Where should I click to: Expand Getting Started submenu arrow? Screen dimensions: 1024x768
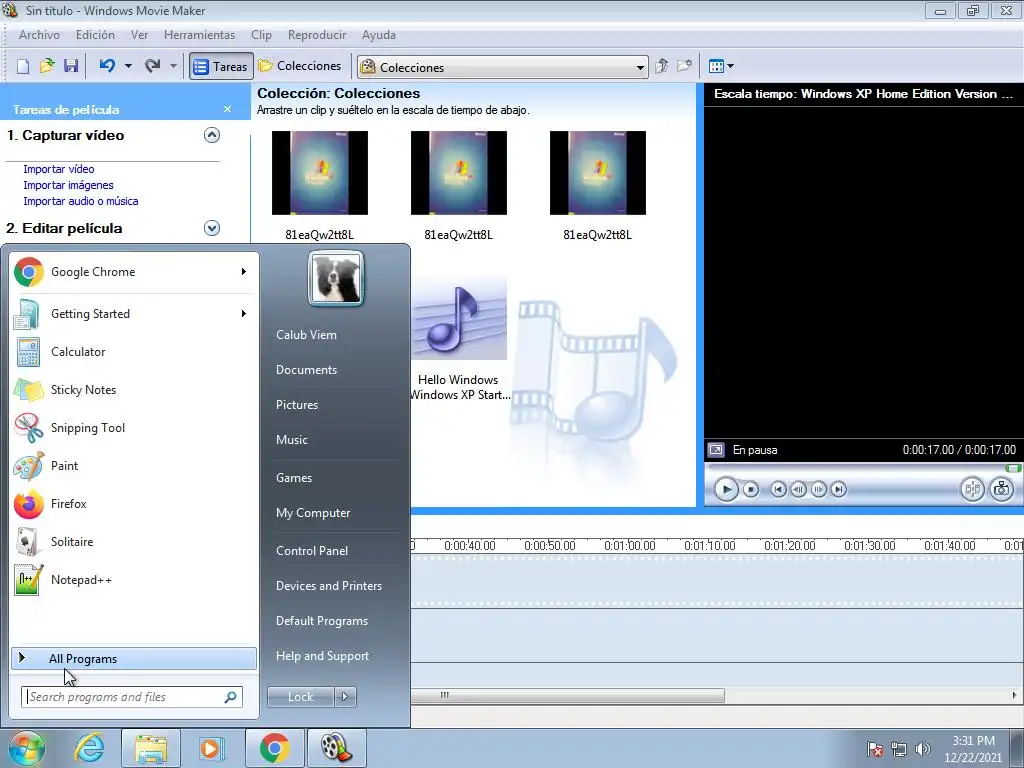(x=244, y=313)
